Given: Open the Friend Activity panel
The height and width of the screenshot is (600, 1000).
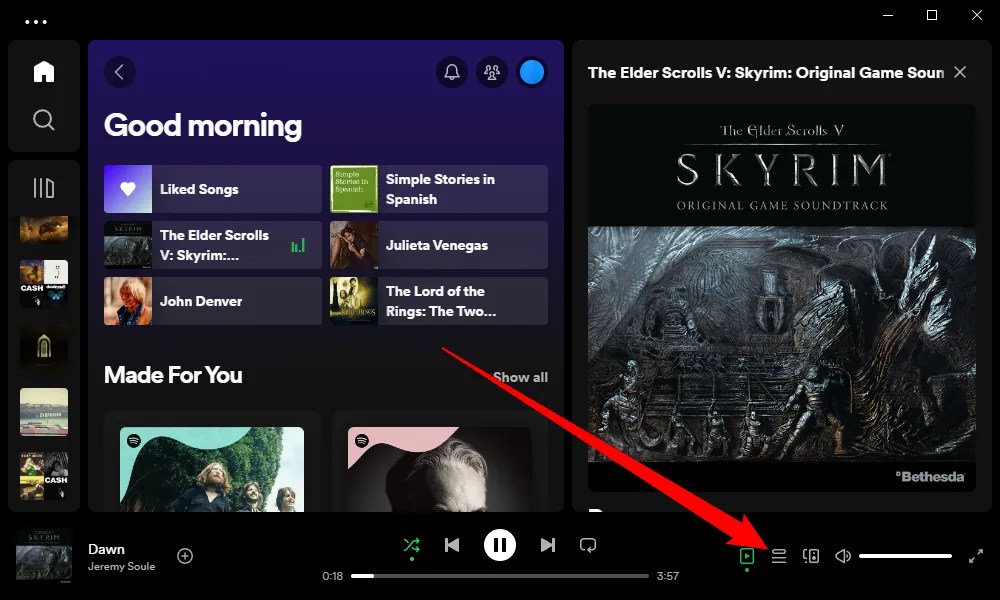Looking at the screenshot, I should [491, 72].
